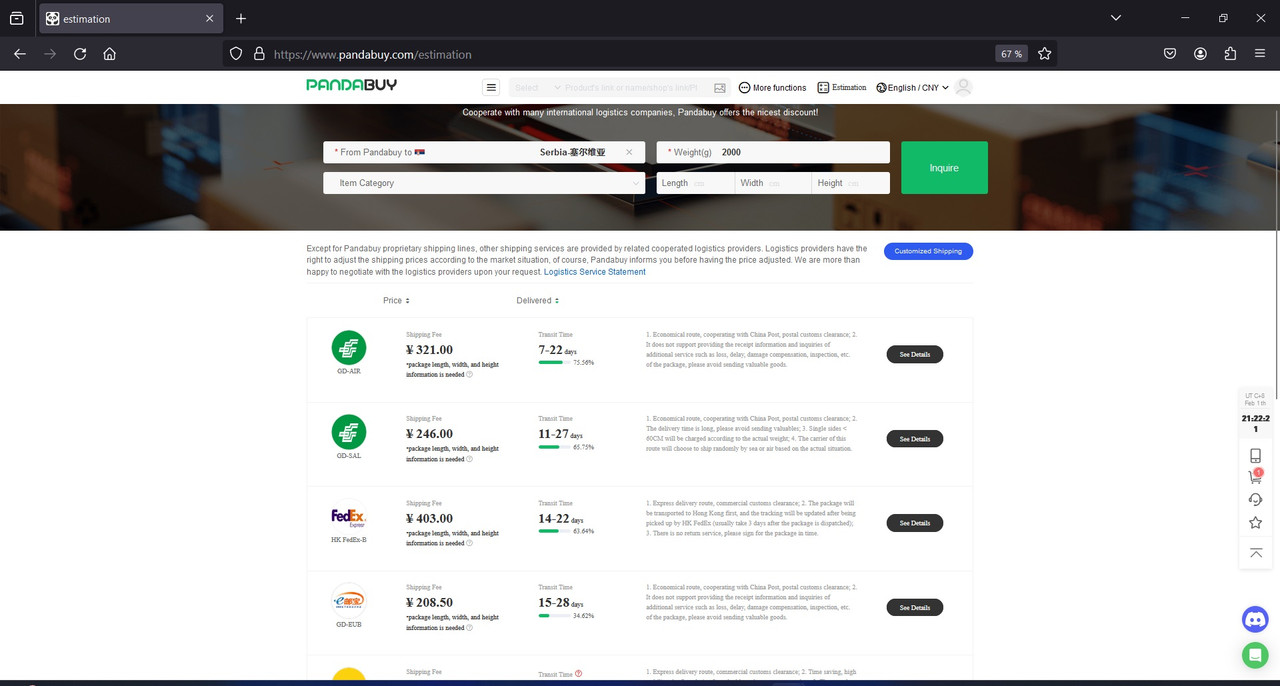Screen dimensions: 1280x686
Task: Select the estimation tab
Action: [130, 19]
